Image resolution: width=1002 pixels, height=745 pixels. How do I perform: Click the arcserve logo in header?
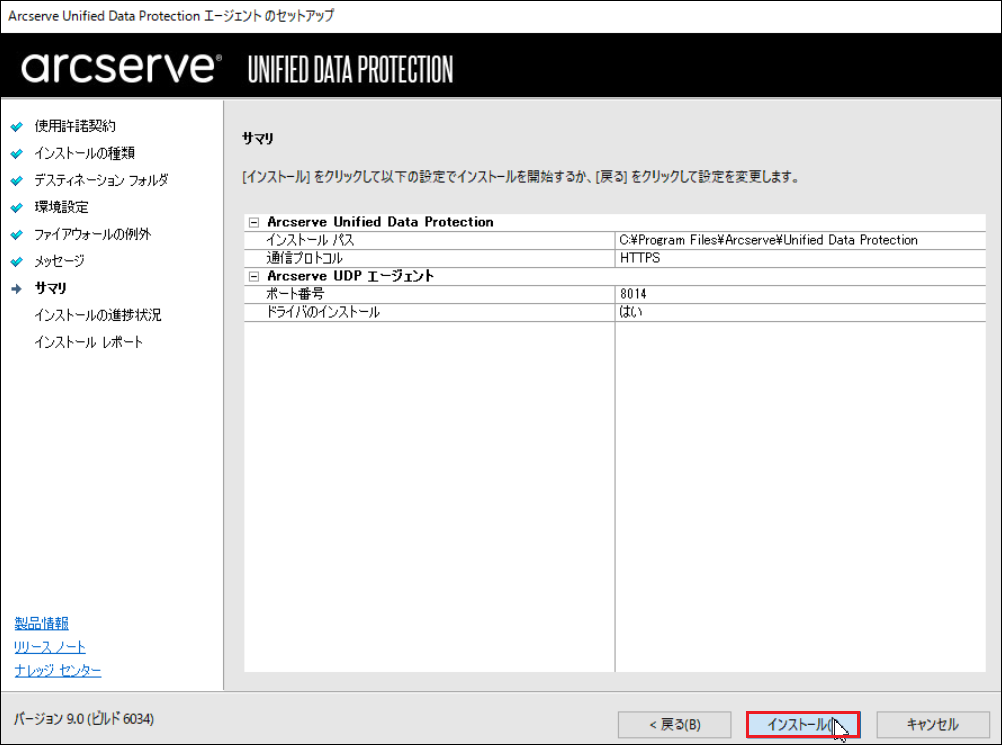point(120,68)
